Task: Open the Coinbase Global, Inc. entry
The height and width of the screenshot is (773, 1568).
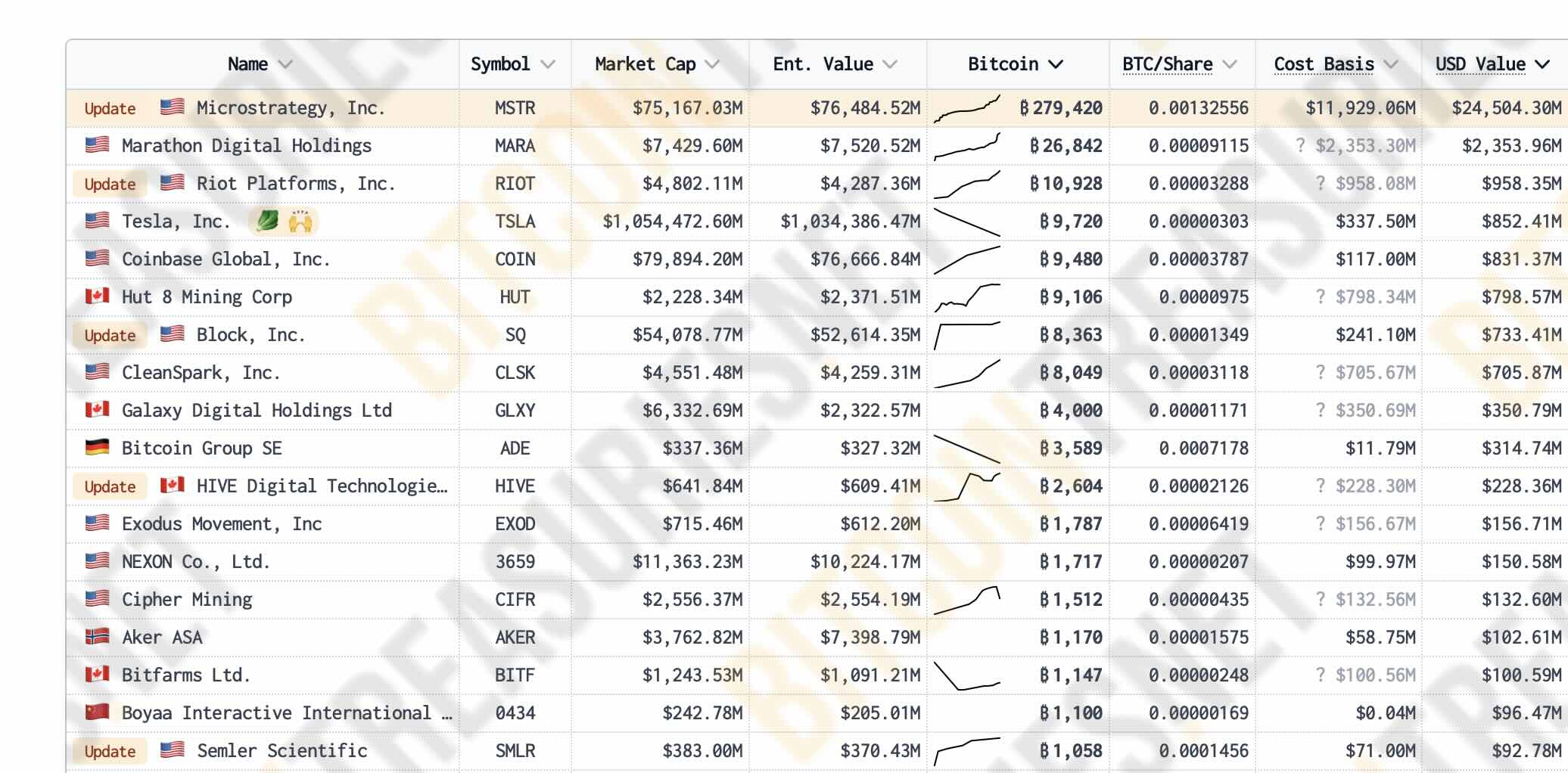Action: 226,259
